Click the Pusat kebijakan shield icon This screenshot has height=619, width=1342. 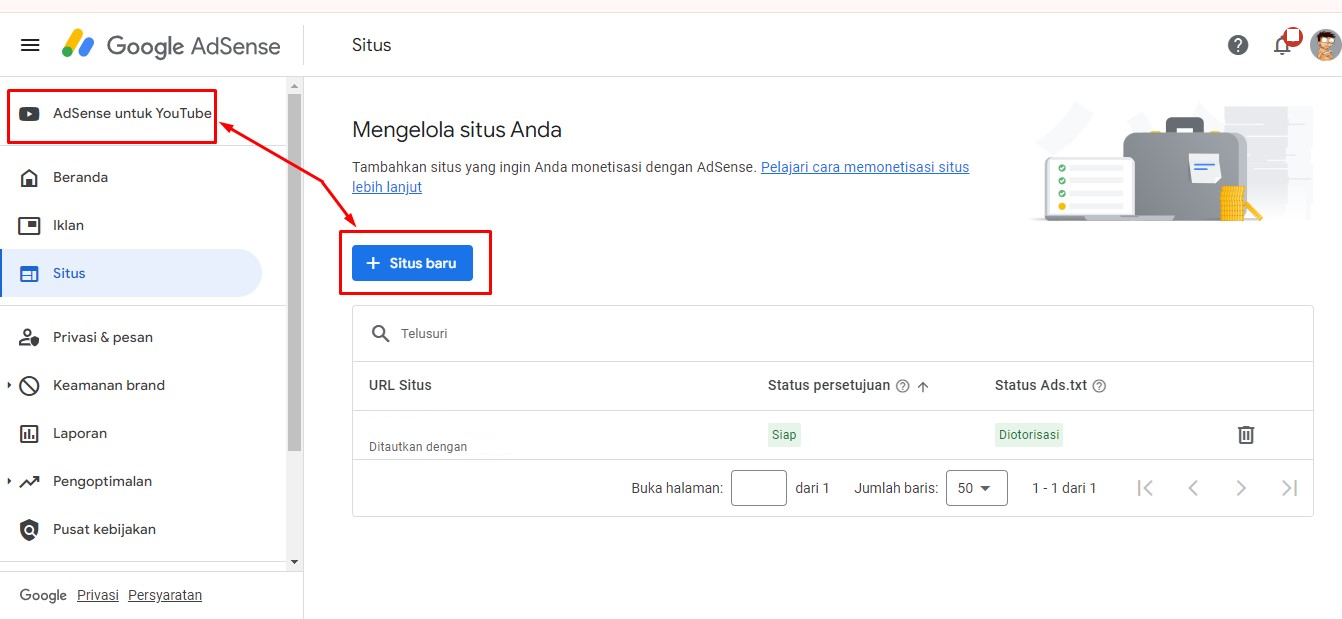click(x=30, y=530)
